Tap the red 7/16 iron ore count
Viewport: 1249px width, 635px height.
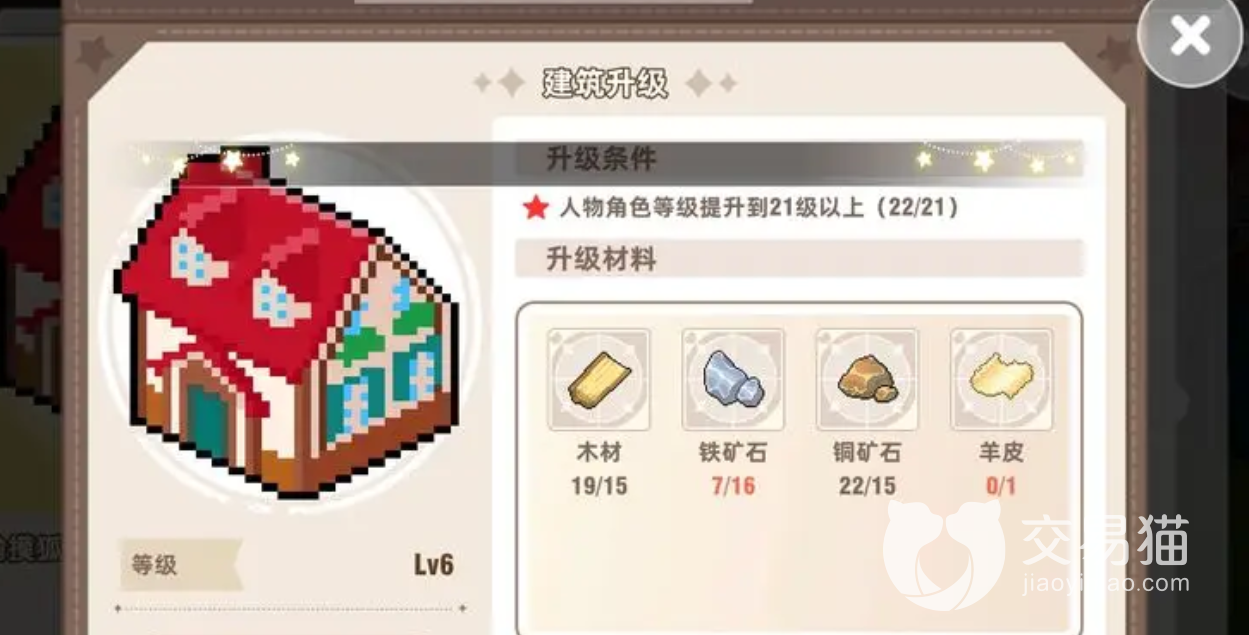(733, 486)
